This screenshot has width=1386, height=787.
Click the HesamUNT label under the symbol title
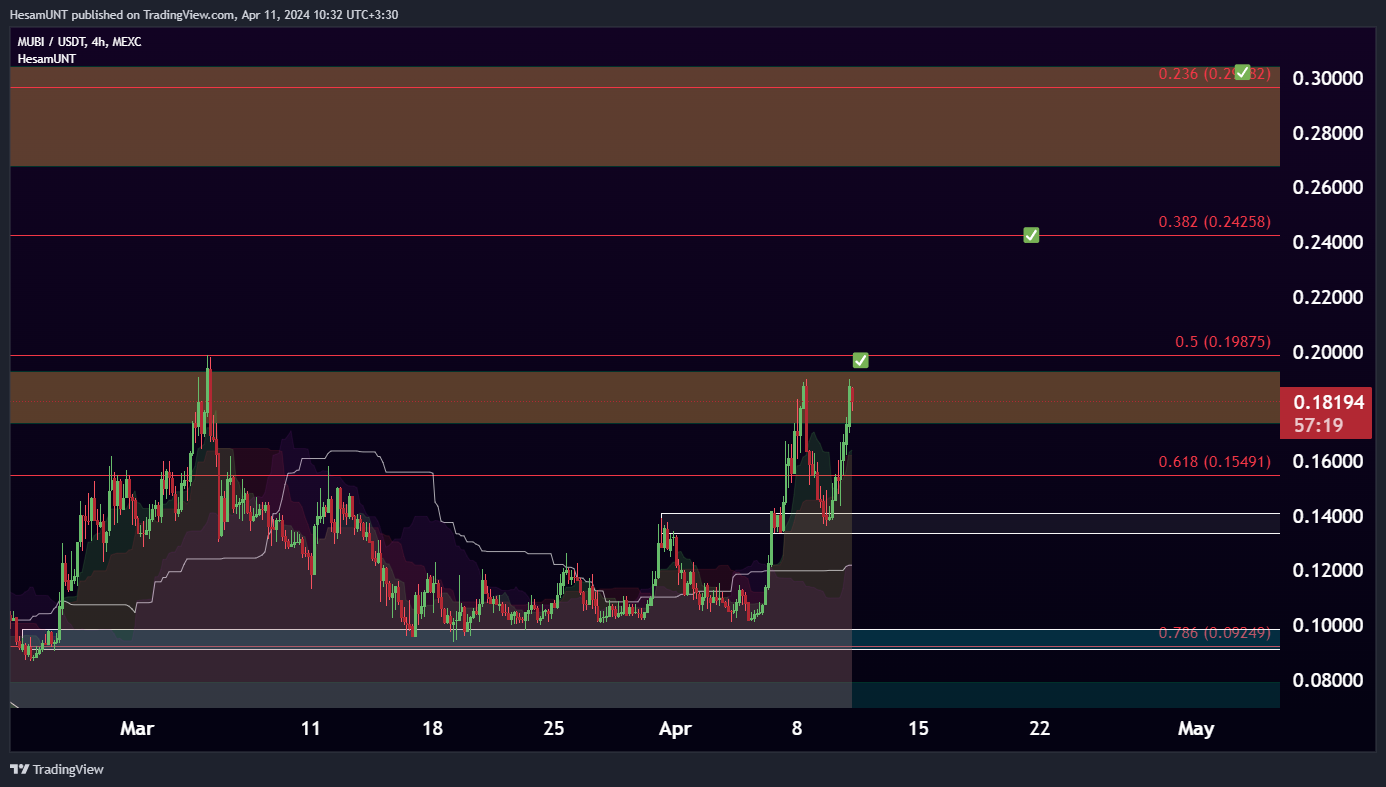tap(46, 59)
